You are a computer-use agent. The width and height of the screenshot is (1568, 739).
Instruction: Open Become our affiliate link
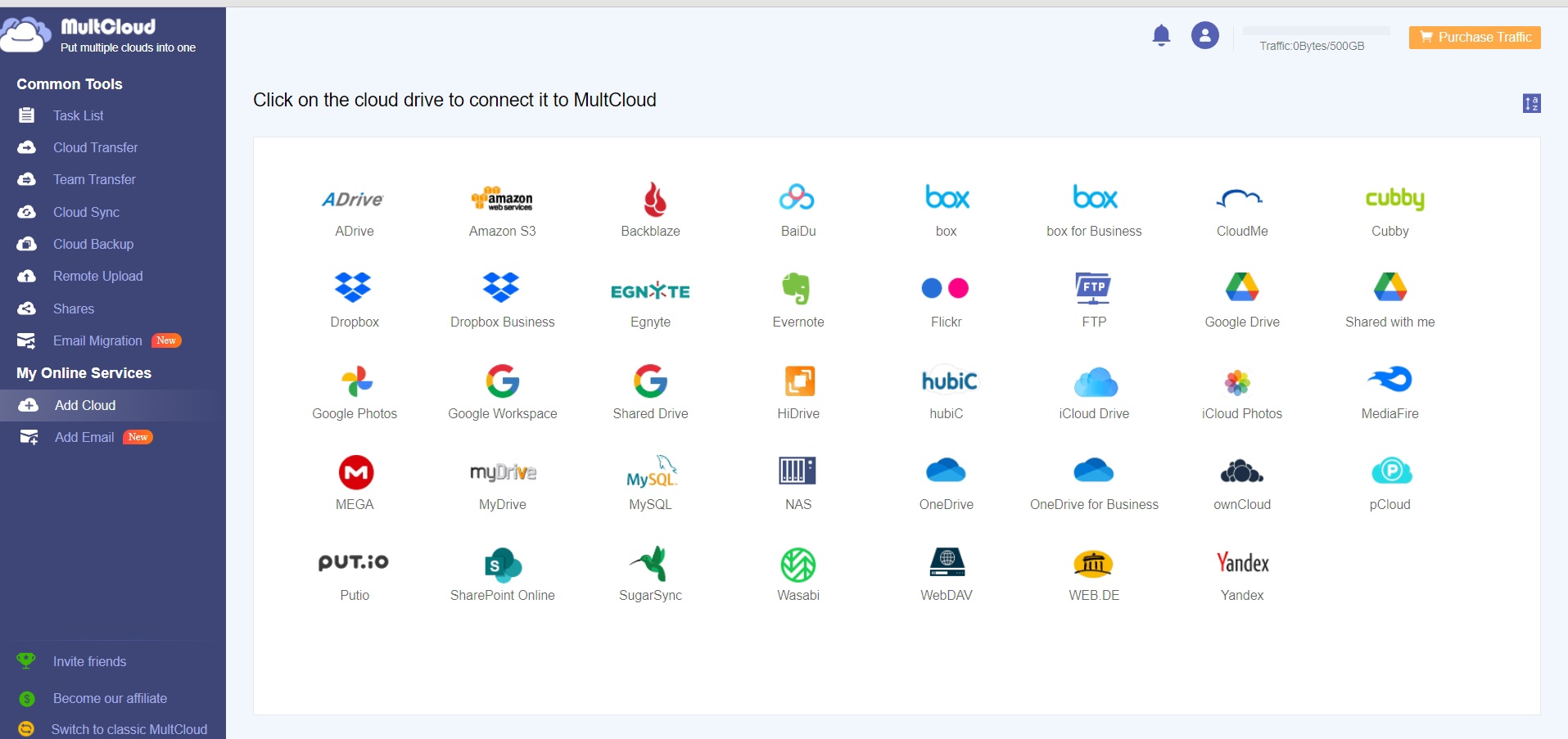pyautogui.click(x=110, y=698)
